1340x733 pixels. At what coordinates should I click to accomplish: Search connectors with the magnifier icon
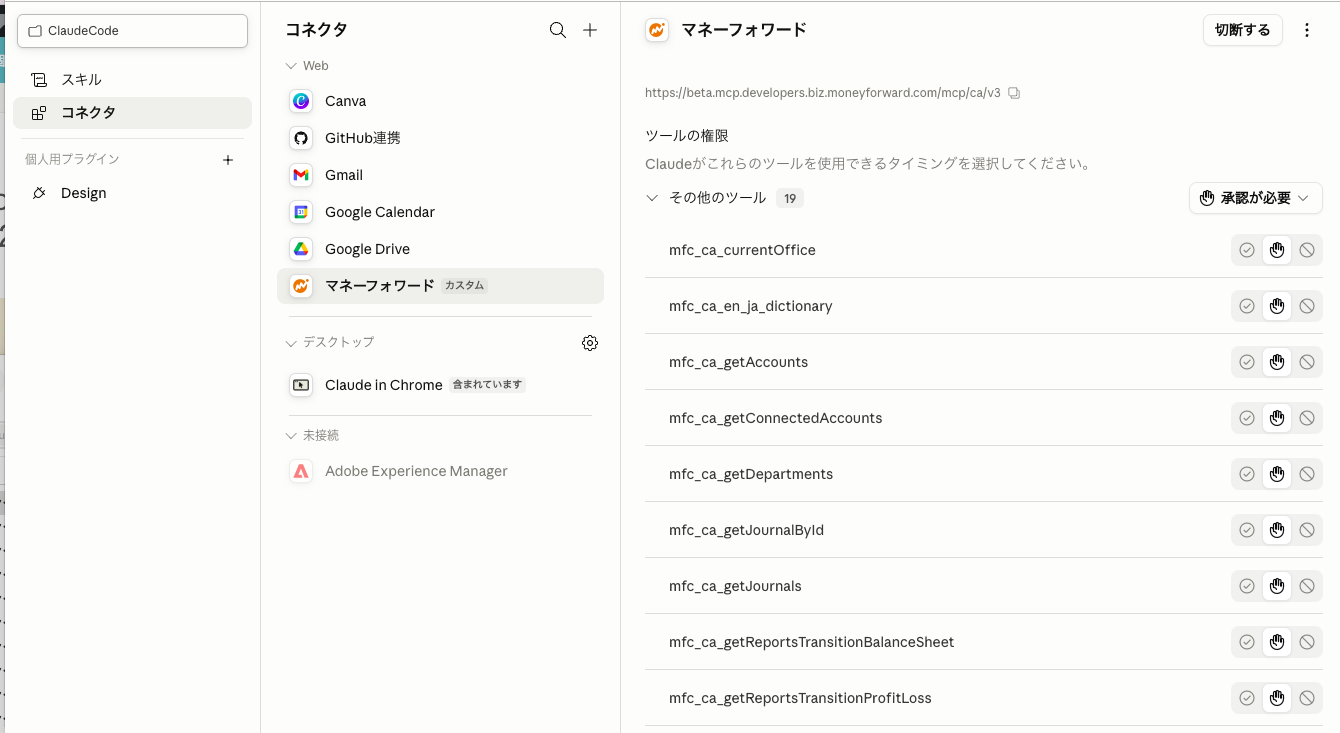(x=558, y=30)
